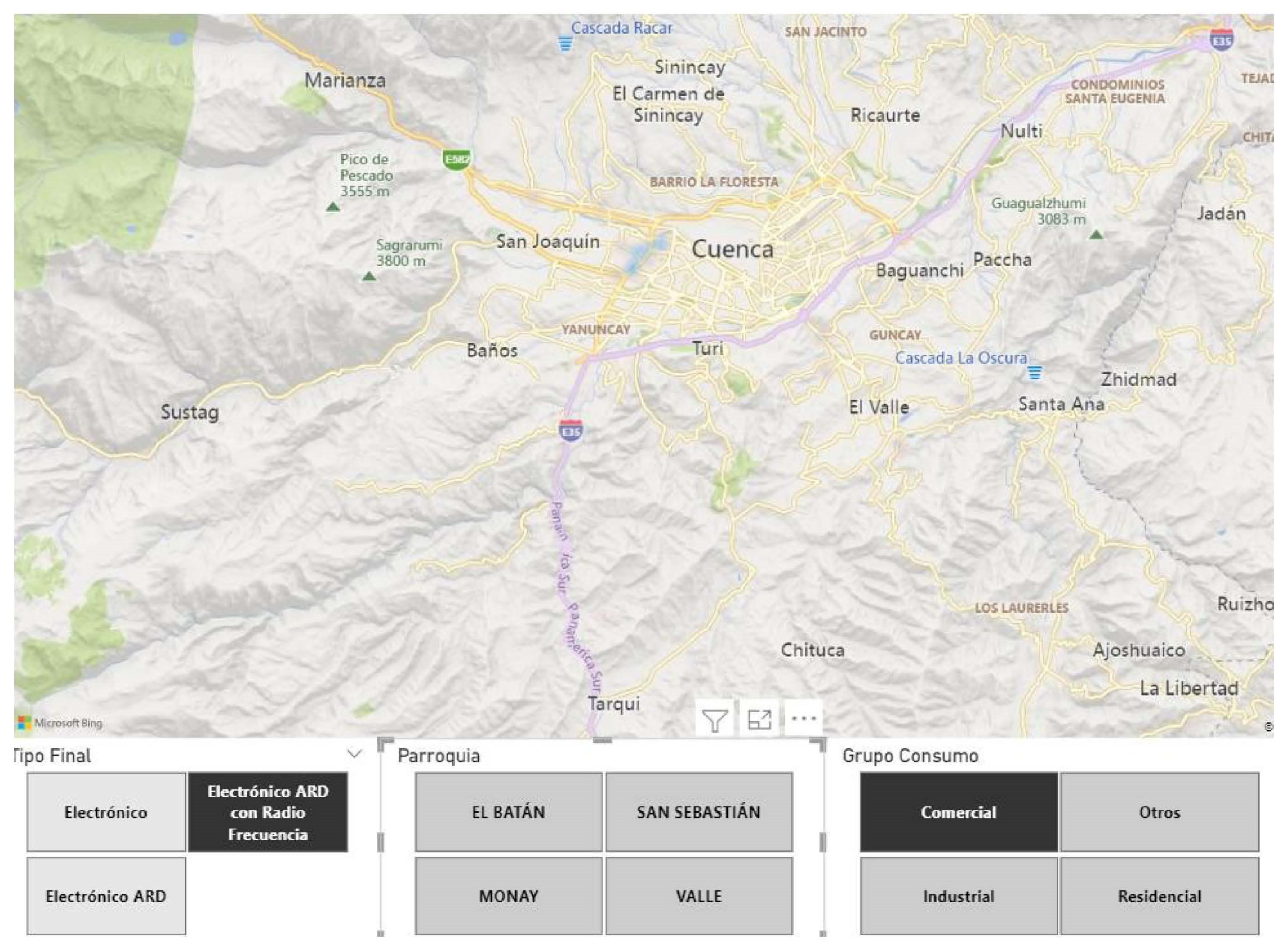
Task: Click the Cuenca city label on the map
Action: [x=732, y=249]
